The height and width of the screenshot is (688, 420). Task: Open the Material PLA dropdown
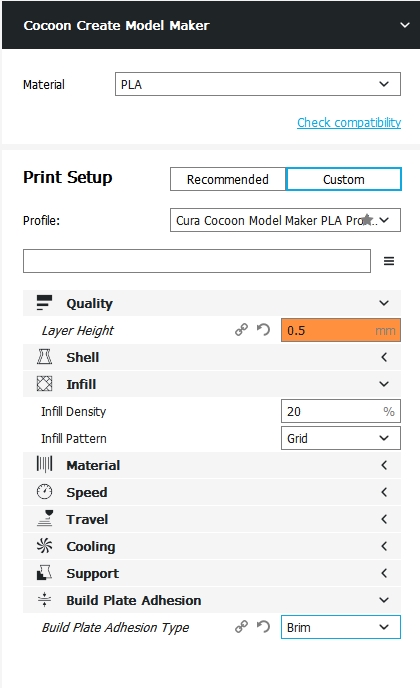[x=258, y=84]
